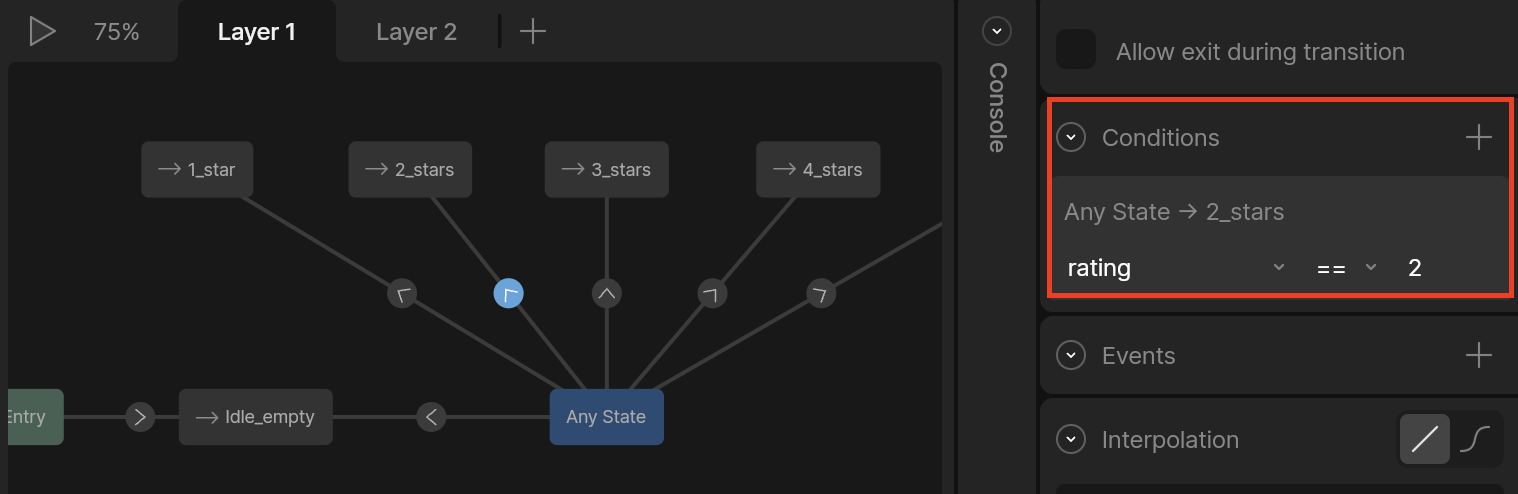Image resolution: width=1518 pixels, height=494 pixels.
Task: Select transition arrow toward 1_star
Action: 402,294
